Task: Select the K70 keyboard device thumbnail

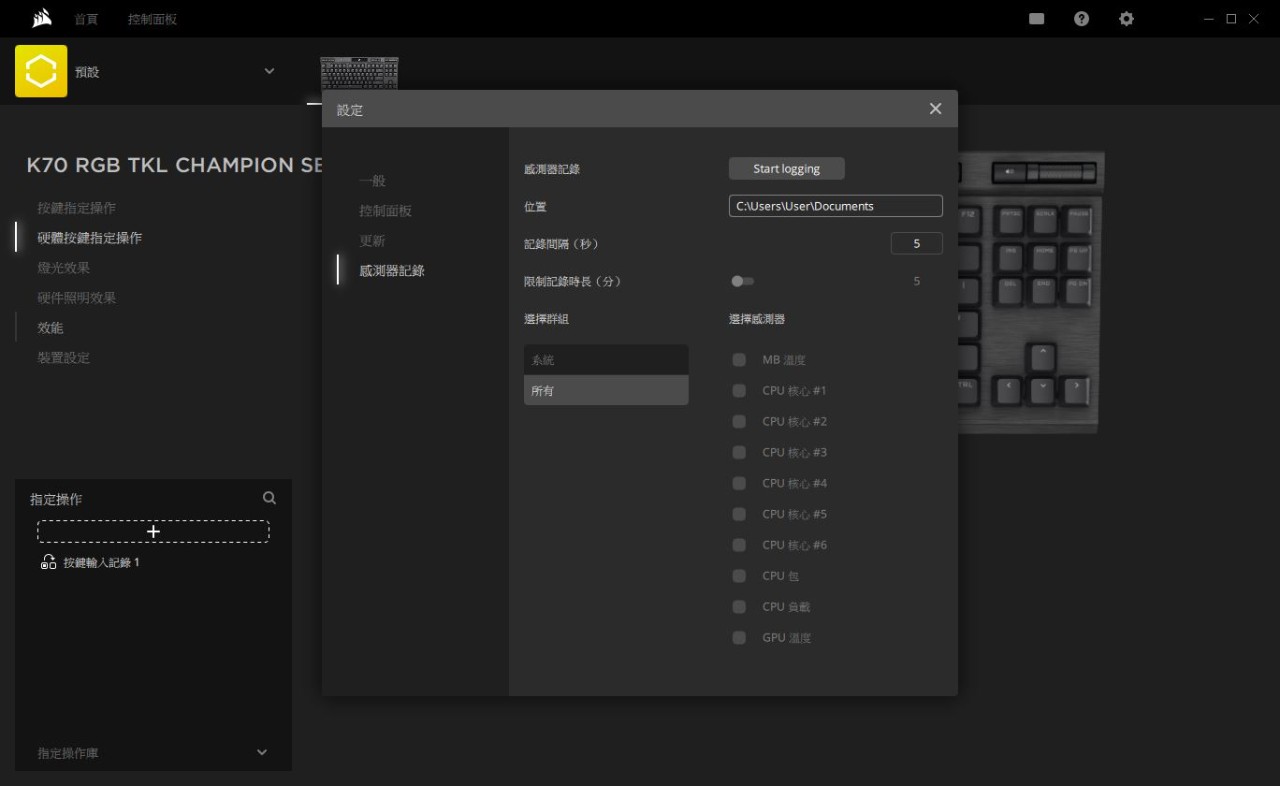Action: 359,73
